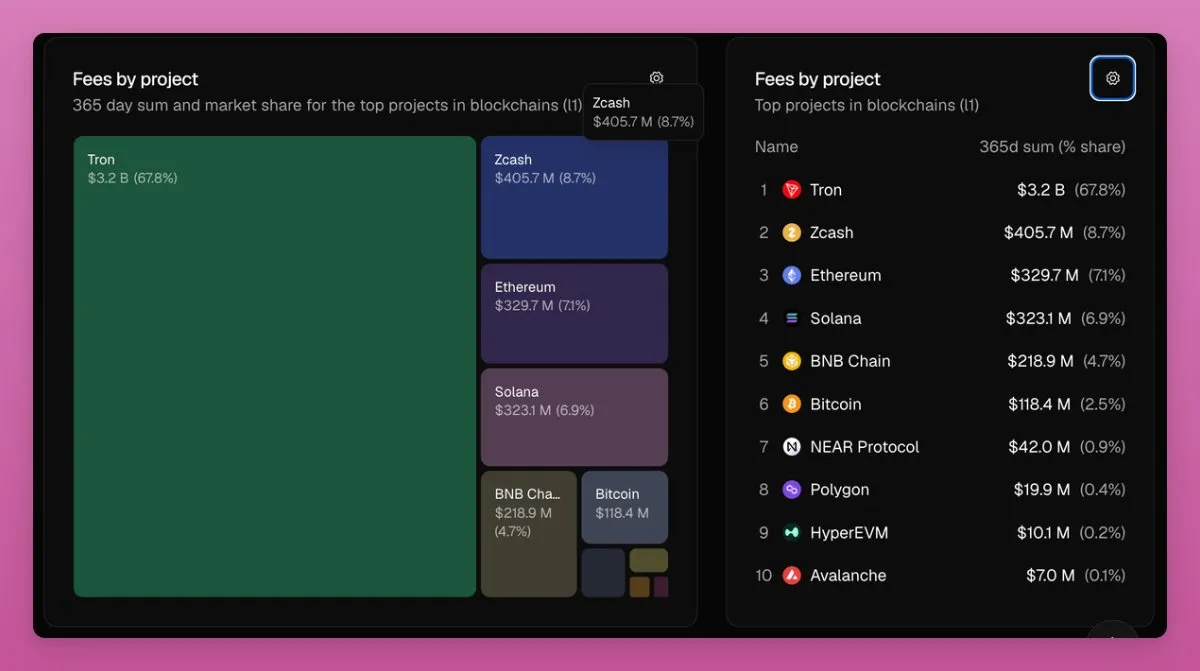Open the Ethereum name in list

[846, 276]
